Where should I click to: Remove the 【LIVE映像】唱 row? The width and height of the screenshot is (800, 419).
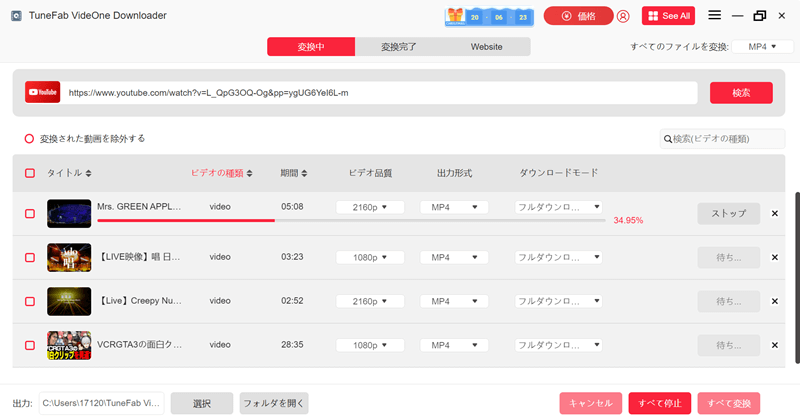[774, 257]
